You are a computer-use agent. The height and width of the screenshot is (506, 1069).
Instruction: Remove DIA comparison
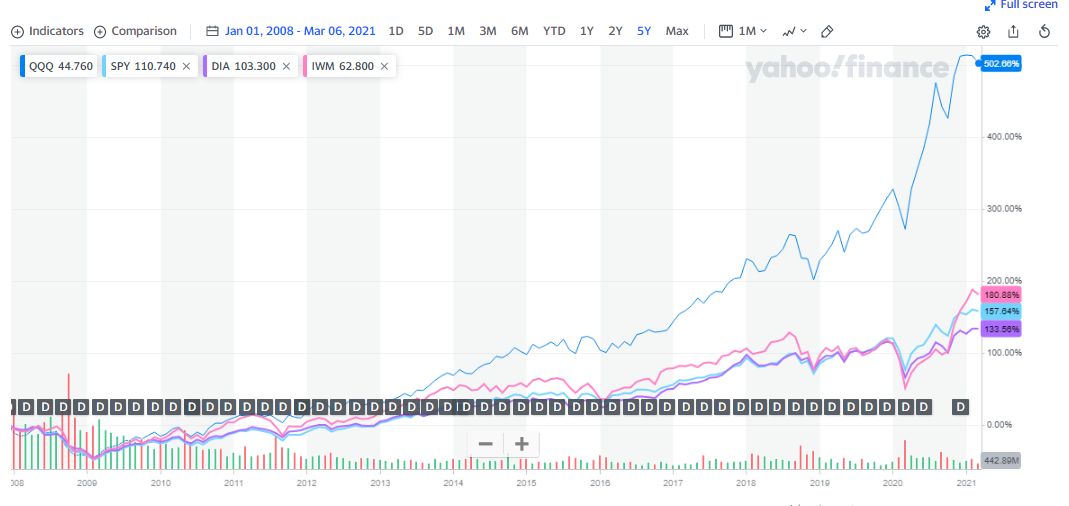pos(286,66)
